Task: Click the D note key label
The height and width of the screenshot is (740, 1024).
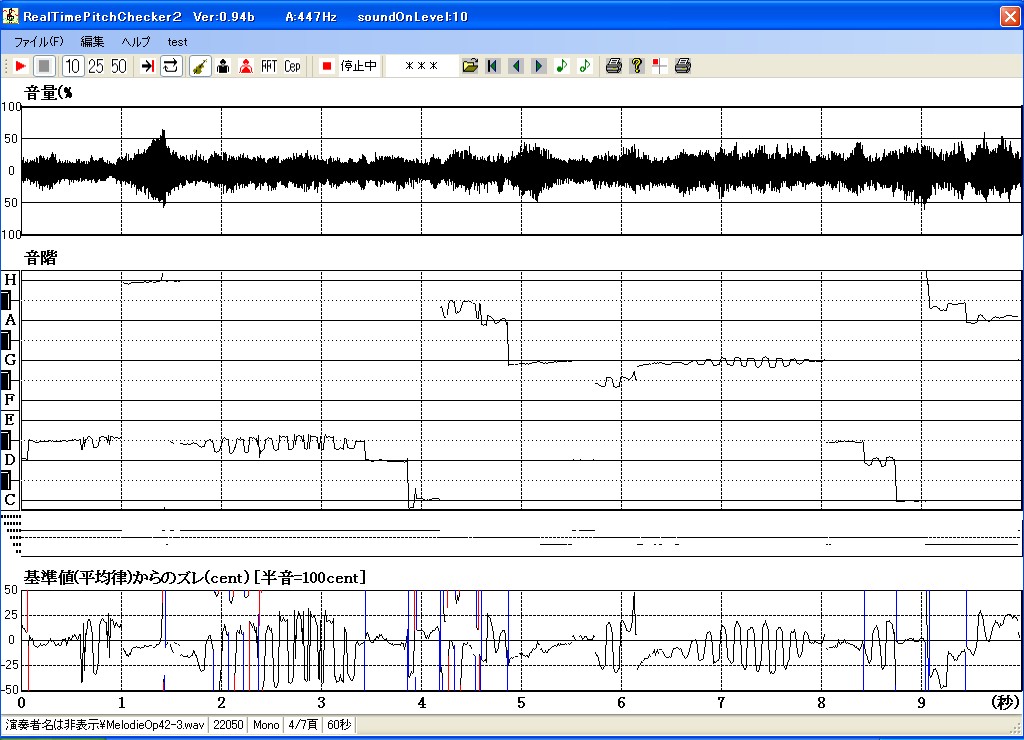Action: tap(10, 460)
